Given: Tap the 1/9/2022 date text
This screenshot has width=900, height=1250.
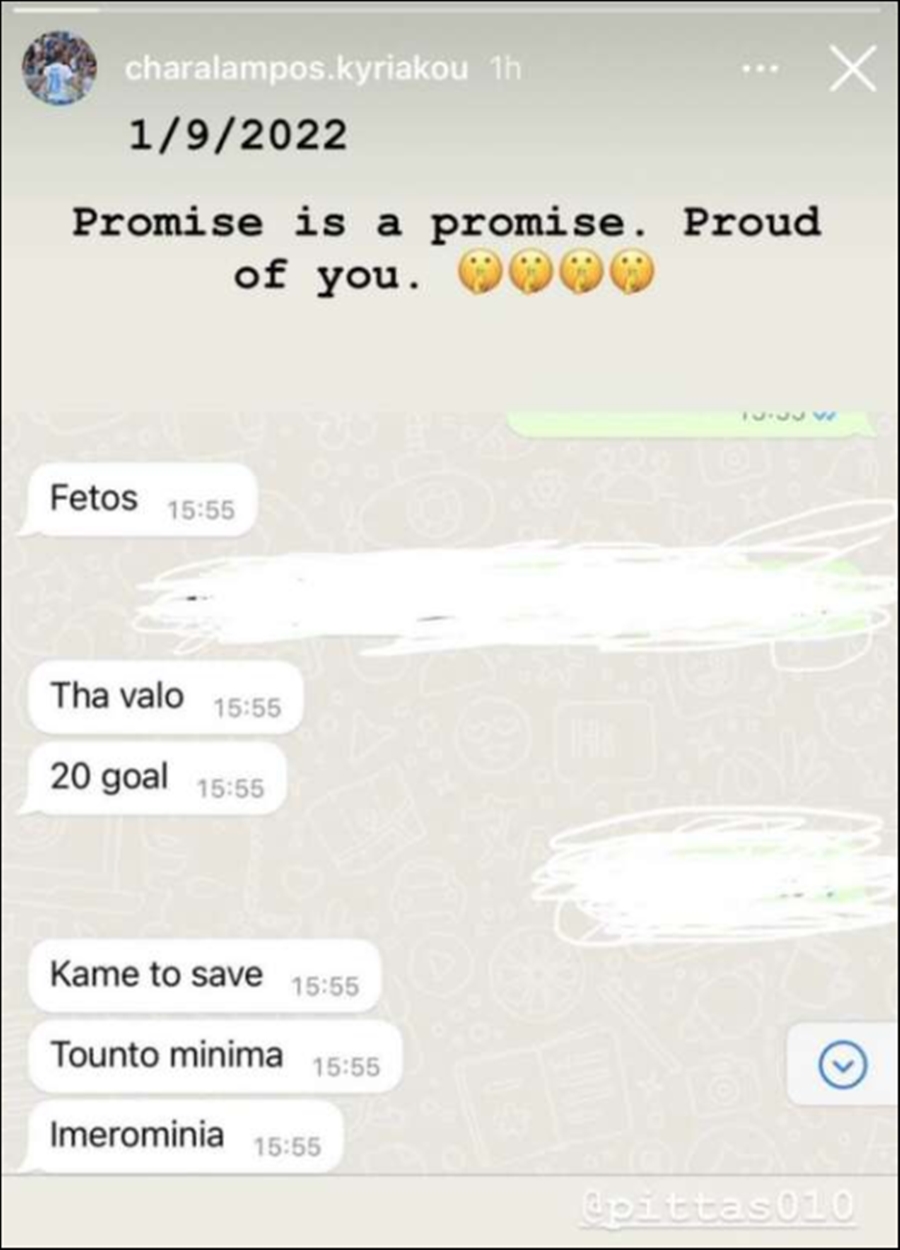Looking at the screenshot, I should click(x=238, y=133).
